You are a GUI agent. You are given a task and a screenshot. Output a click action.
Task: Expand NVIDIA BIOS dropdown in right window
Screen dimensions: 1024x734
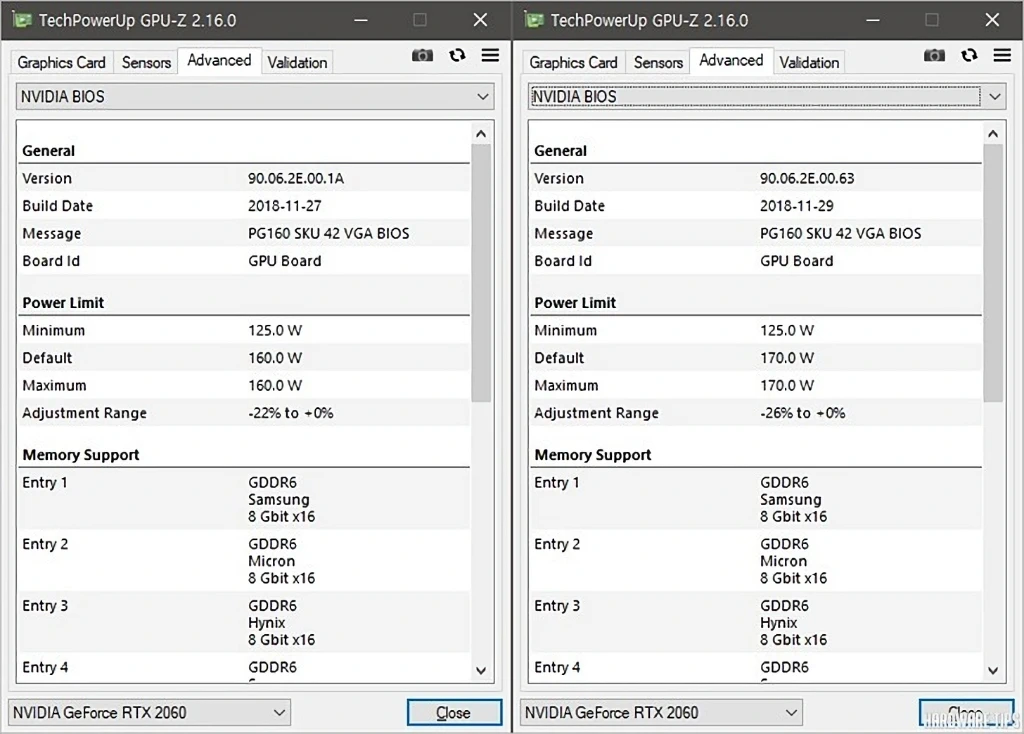767,97
